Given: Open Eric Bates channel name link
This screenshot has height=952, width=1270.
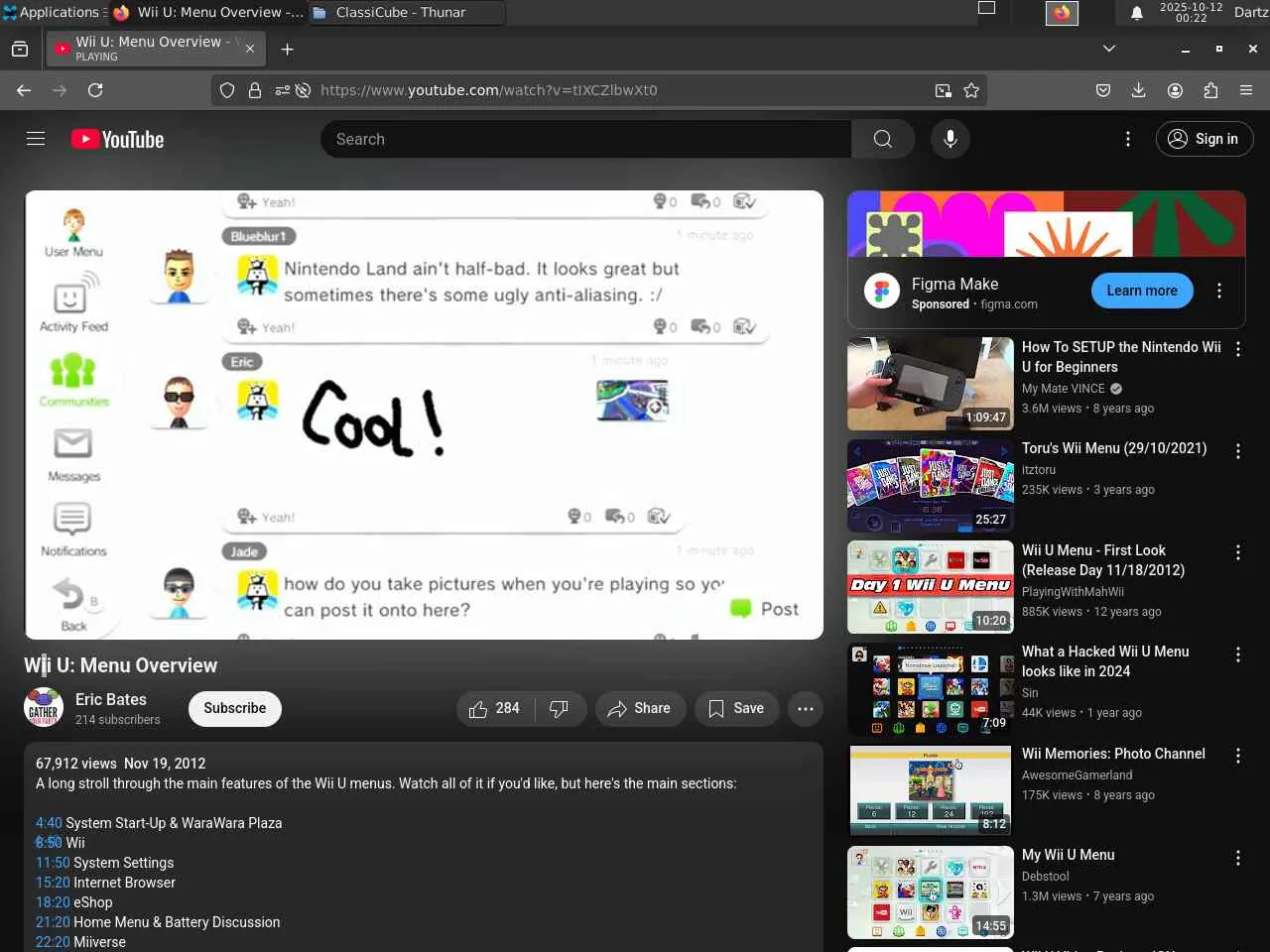Looking at the screenshot, I should click(x=111, y=699).
